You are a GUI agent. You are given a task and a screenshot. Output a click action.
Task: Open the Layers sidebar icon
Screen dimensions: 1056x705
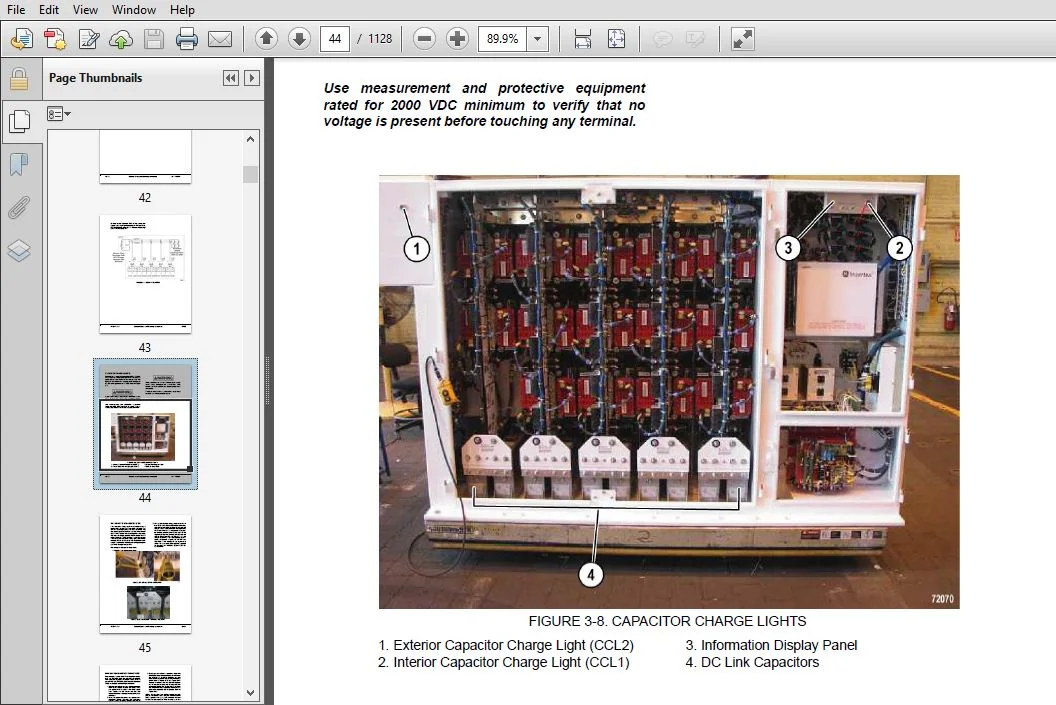click(x=19, y=250)
